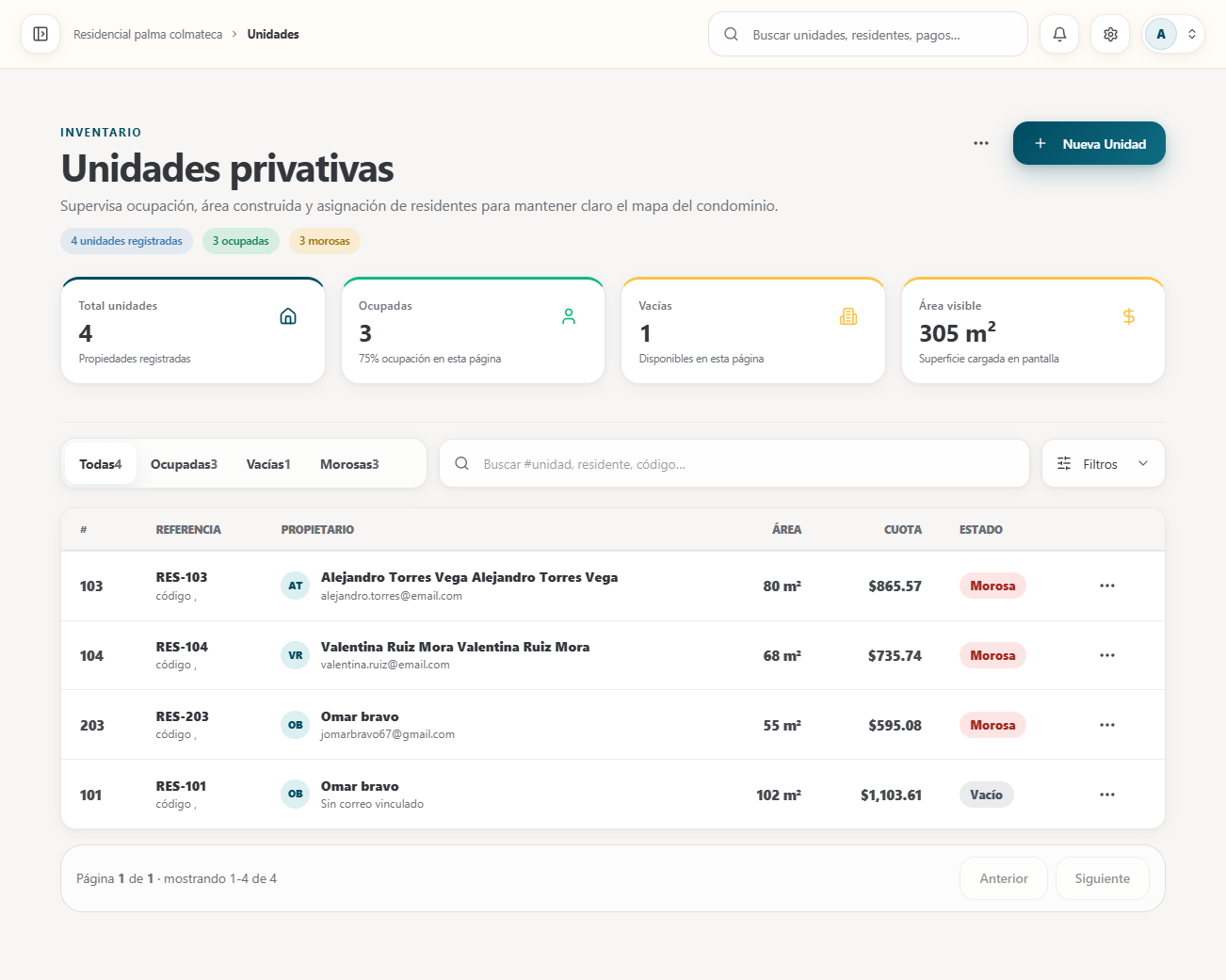The image size is (1226, 980).
Task: Click the 3 morosas badge
Action: pyautogui.click(x=324, y=241)
